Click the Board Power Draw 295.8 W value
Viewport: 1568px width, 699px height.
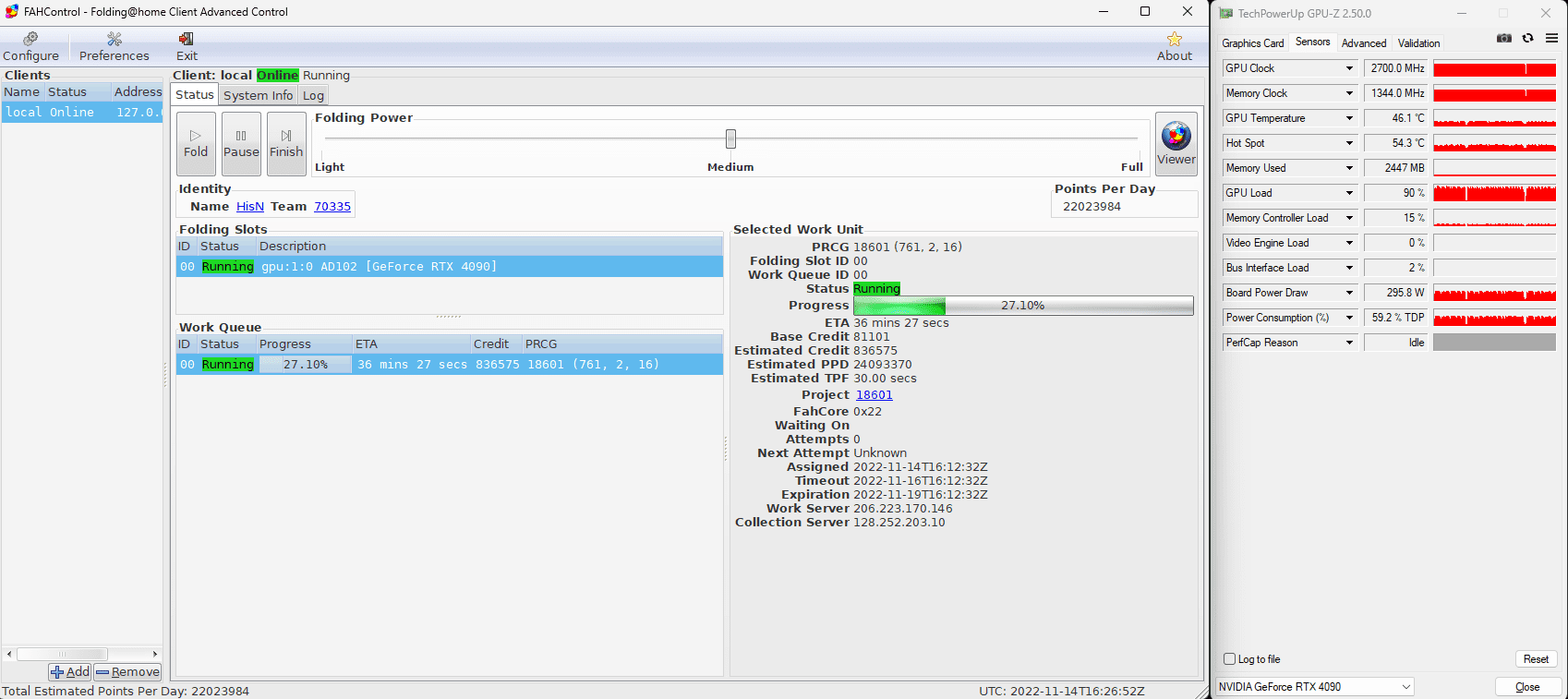(x=1396, y=293)
